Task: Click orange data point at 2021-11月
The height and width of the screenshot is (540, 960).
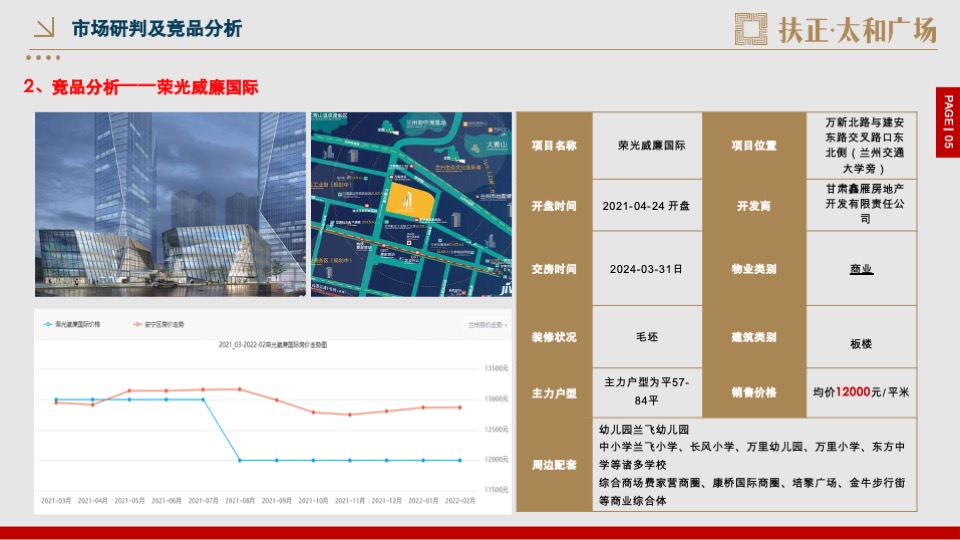Action: [x=350, y=414]
